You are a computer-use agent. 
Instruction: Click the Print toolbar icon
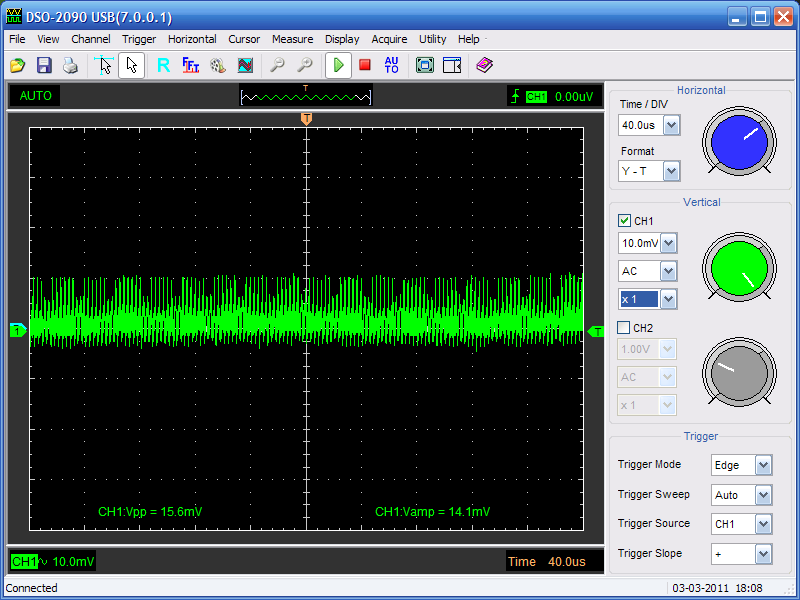tap(70, 66)
